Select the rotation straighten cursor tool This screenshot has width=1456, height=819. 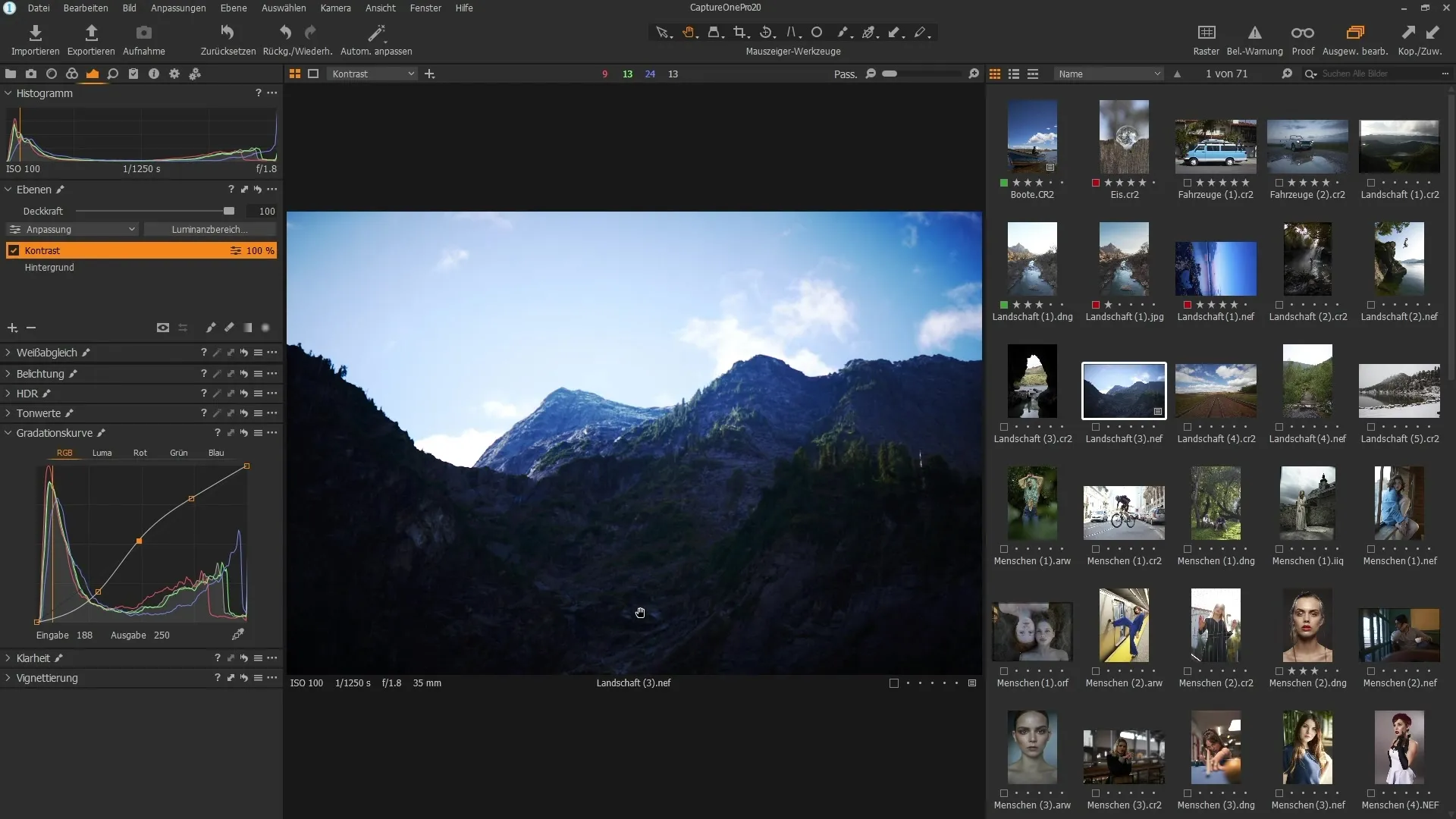tap(766, 33)
